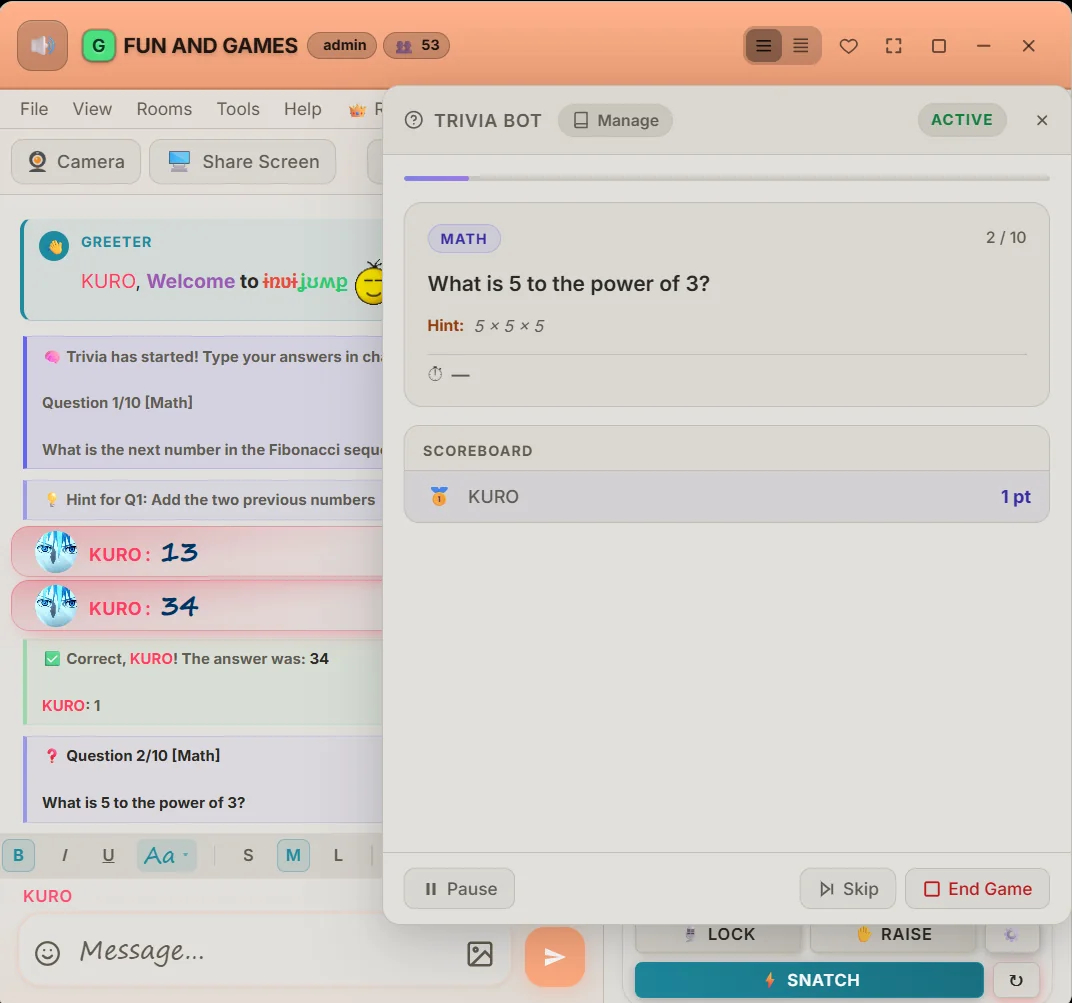Click the SNATCH mic button
The image size is (1072, 1003).
pyautogui.click(x=809, y=980)
